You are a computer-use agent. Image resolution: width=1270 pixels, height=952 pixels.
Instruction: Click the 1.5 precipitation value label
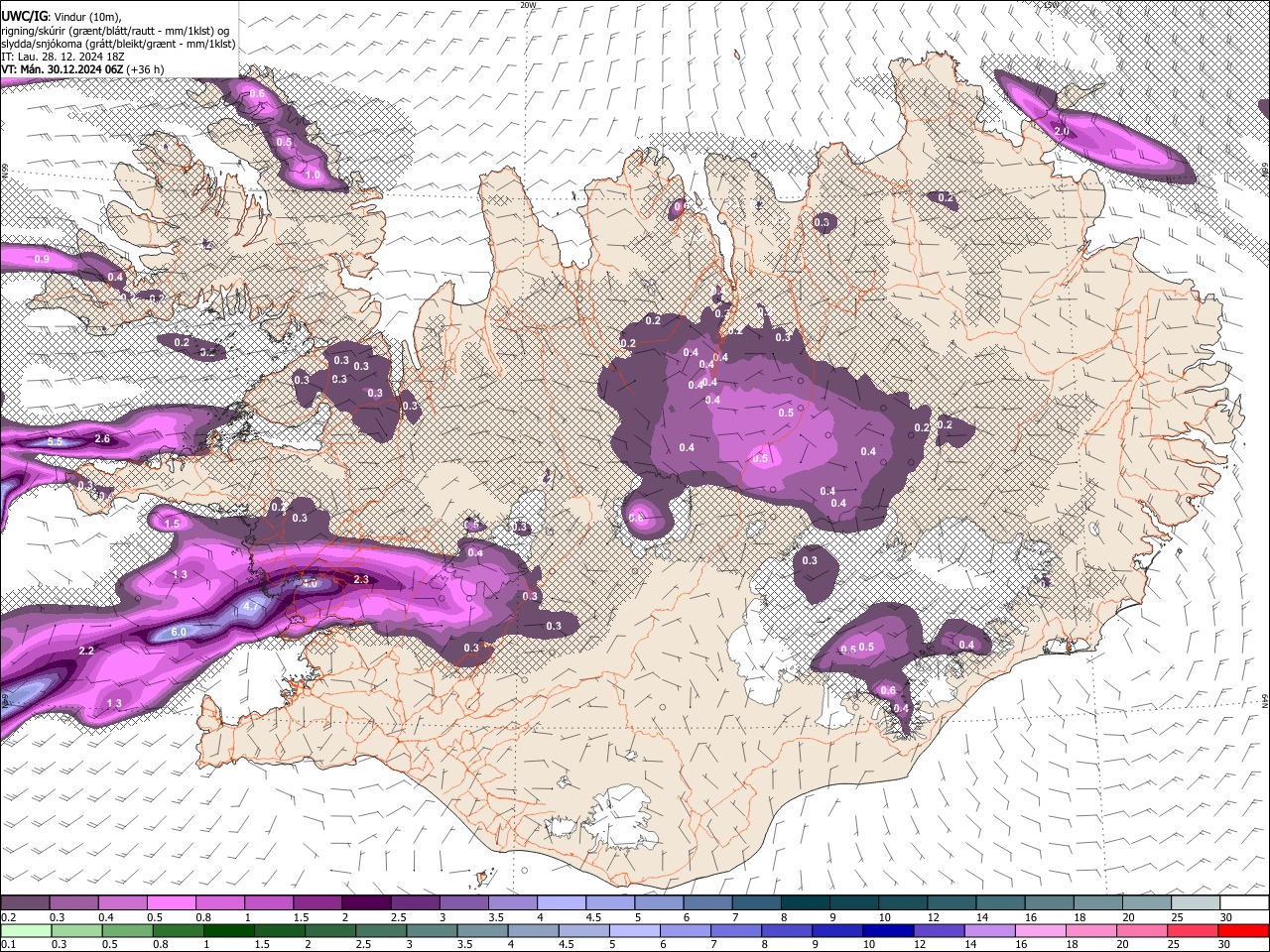coord(172,524)
